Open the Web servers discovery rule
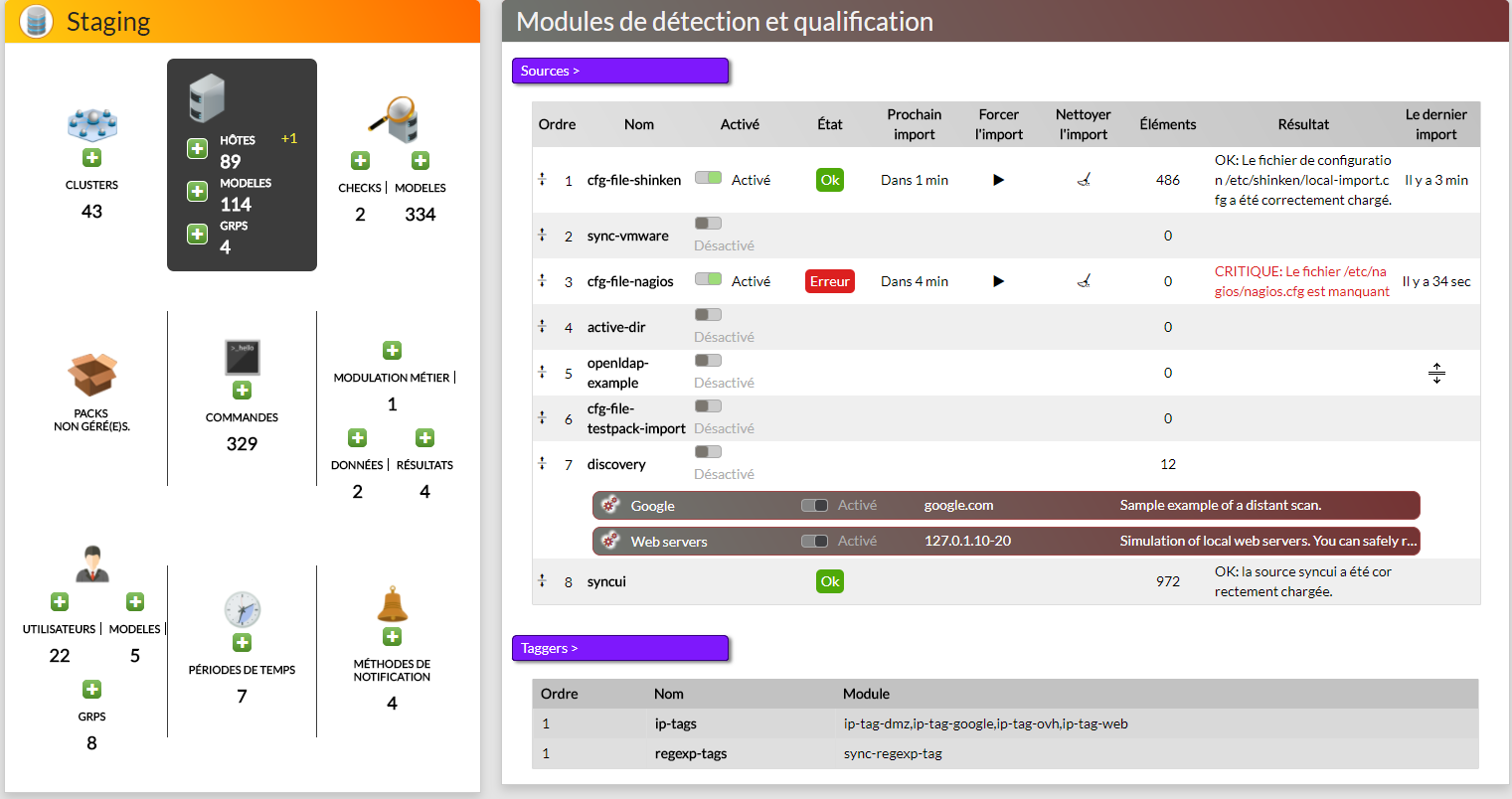 [669, 542]
